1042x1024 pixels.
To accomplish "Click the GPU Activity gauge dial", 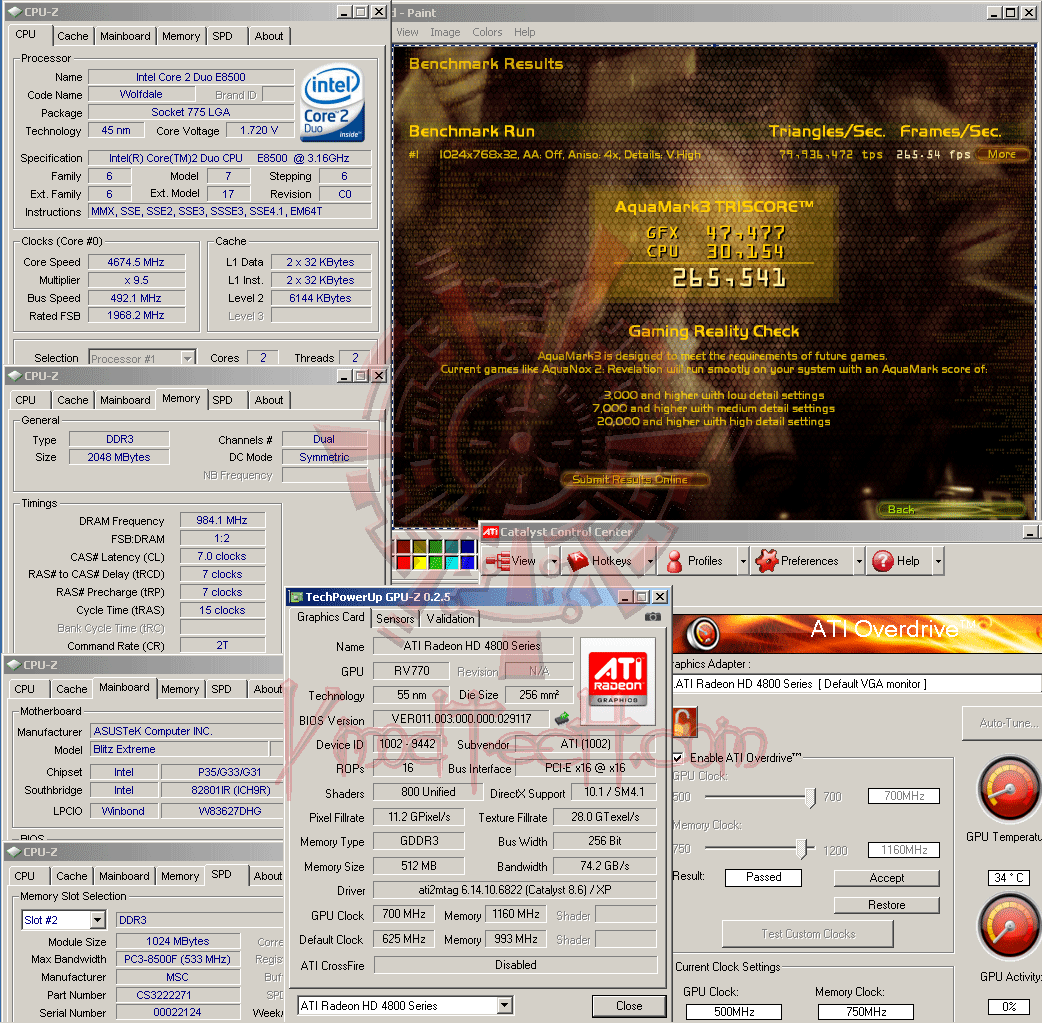I will [x=1008, y=926].
